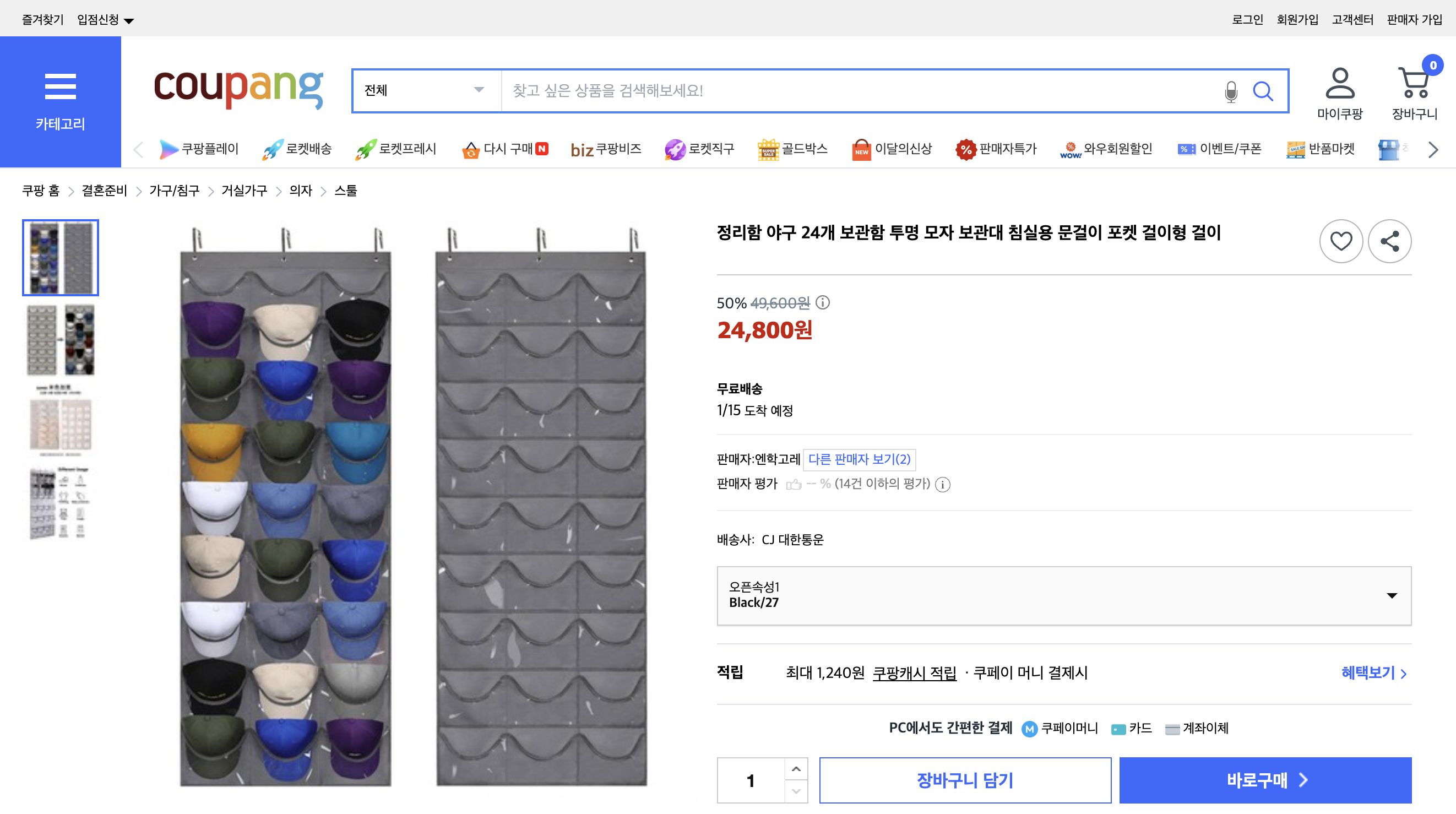
Task: Click the 와우회원할인 WOW icon
Action: point(1070,149)
